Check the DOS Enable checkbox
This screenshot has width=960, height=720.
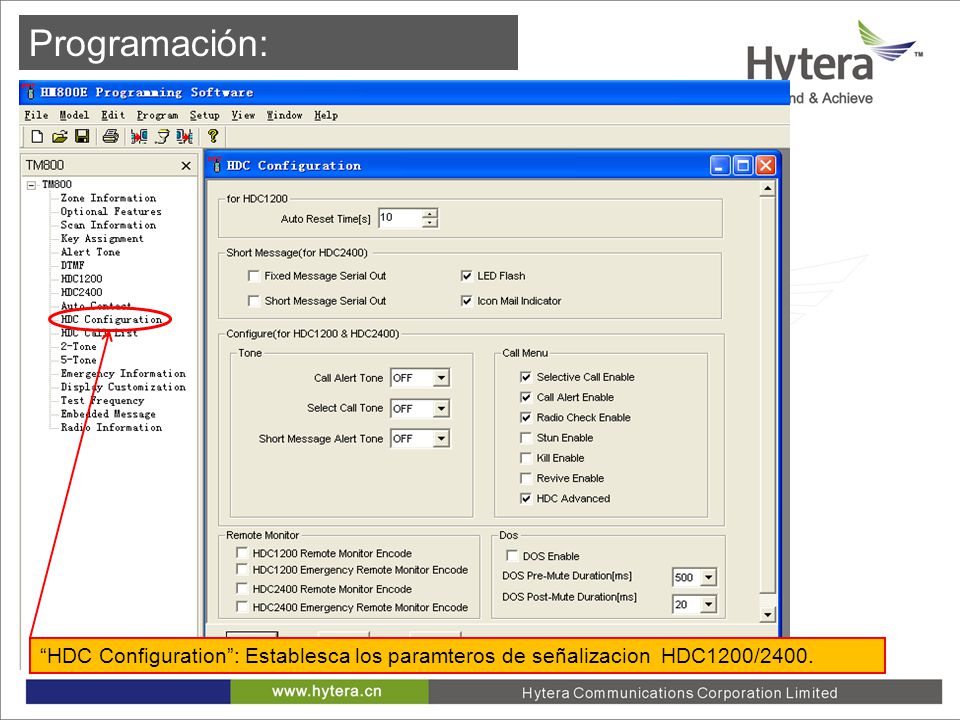[512, 555]
